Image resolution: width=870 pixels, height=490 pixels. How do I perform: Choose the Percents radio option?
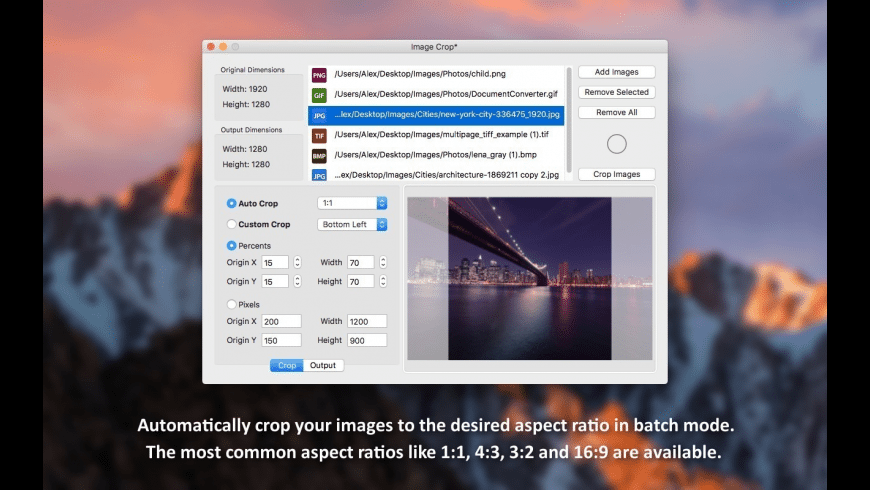click(x=231, y=245)
